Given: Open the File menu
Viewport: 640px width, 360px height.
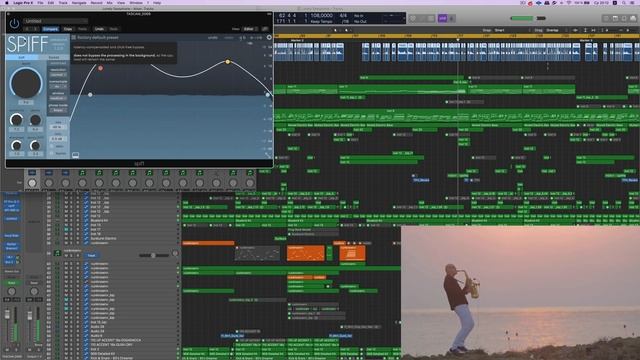Looking at the screenshot, I should [40, 3].
